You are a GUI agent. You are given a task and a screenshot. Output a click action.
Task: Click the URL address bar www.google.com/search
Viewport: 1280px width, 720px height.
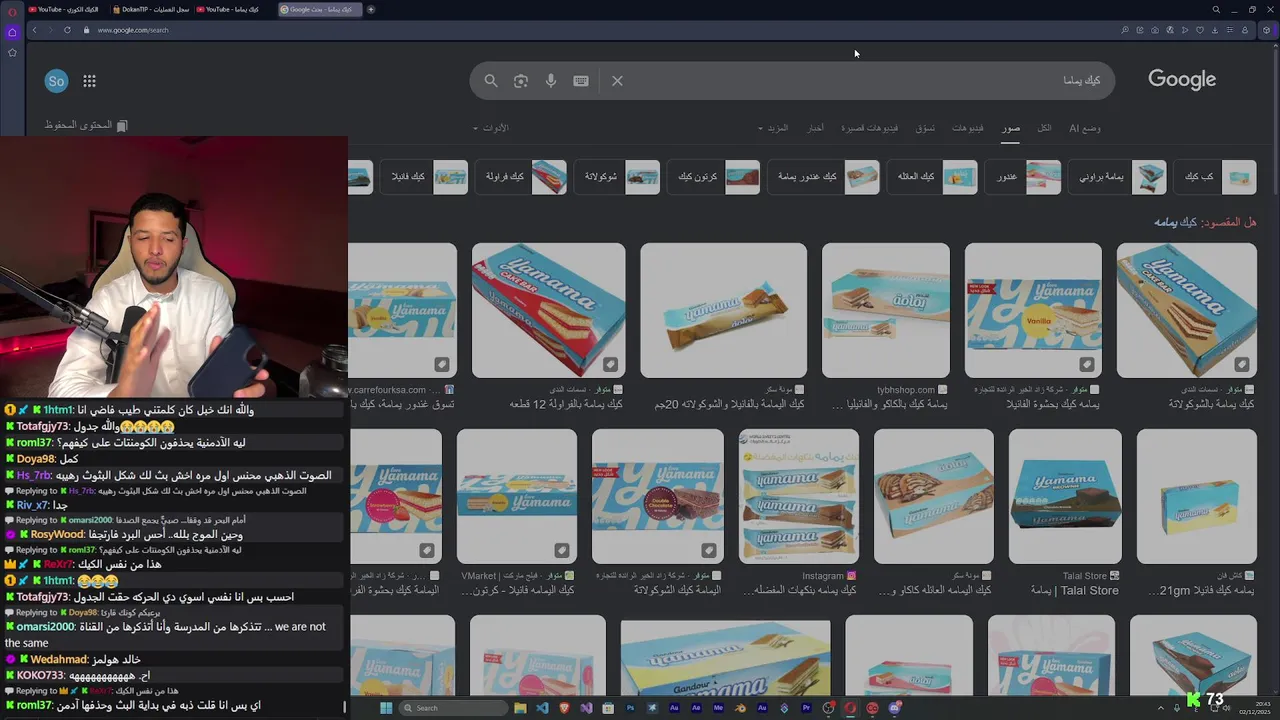[x=133, y=30]
